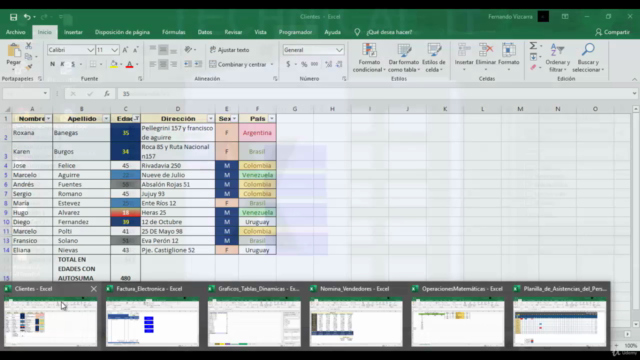This screenshot has height=360, width=640.
Task: Enable Ajustar texto wrap text
Action: (x=229, y=50)
